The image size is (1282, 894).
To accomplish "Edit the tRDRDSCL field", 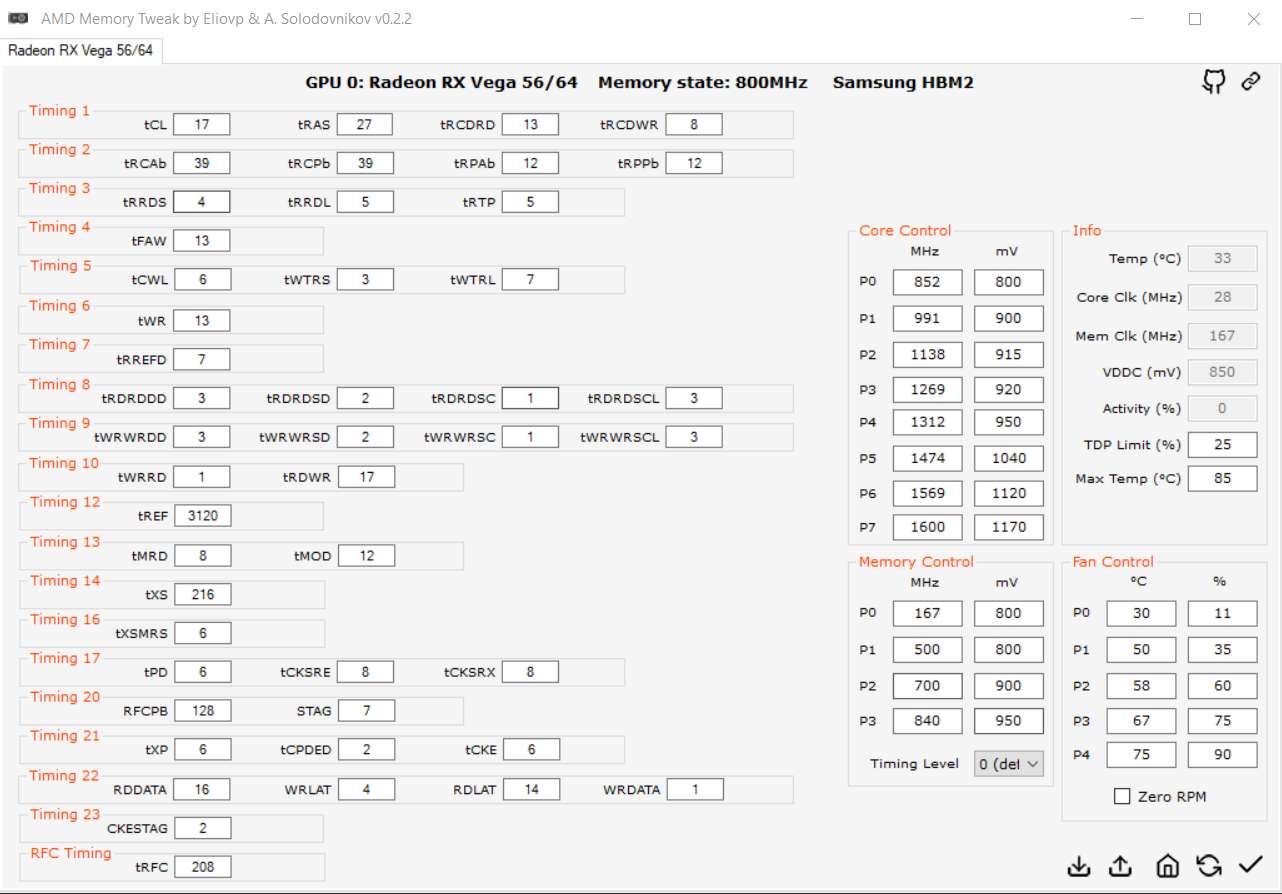I will [x=693, y=398].
